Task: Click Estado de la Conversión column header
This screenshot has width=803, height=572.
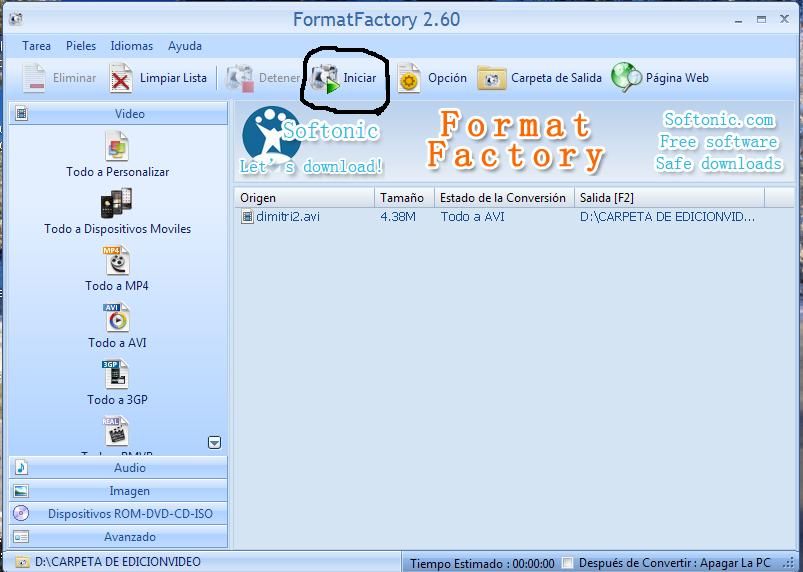Action: pos(504,198)
